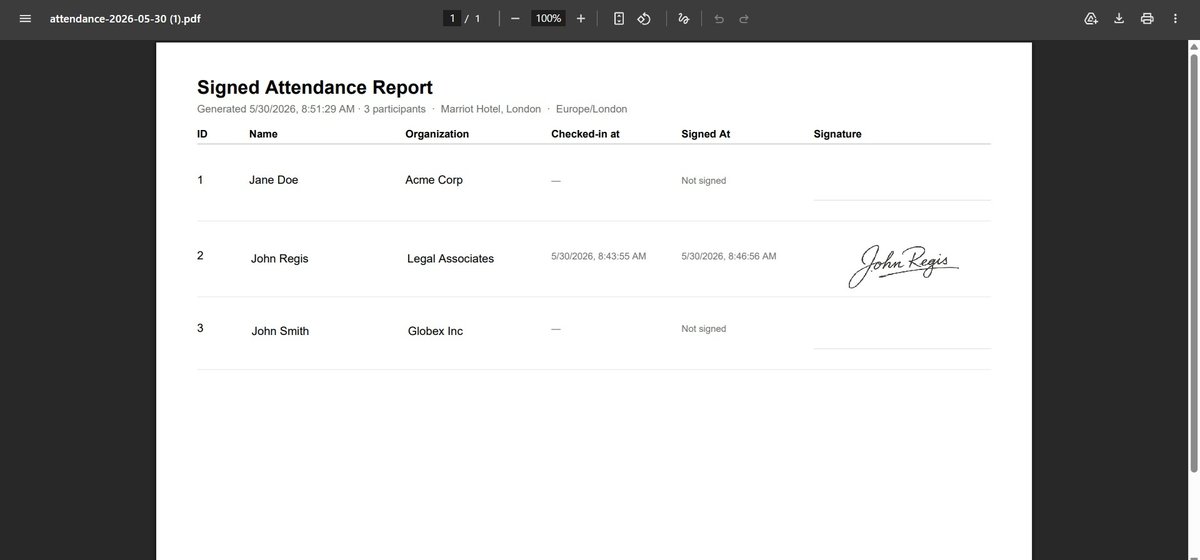Click the Generated 5/30/2026, 8:51:29 AM text

point(276,109)
